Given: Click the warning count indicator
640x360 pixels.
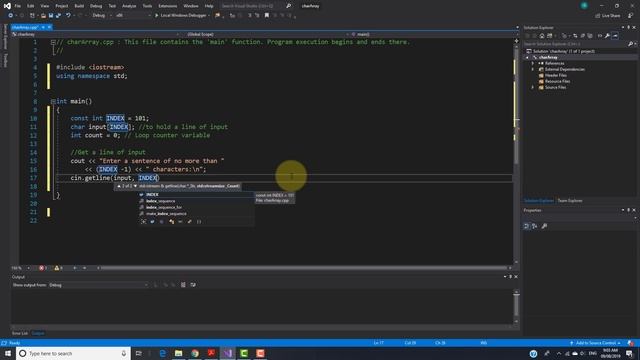Looking at the screenshot, I should point(58,268).
